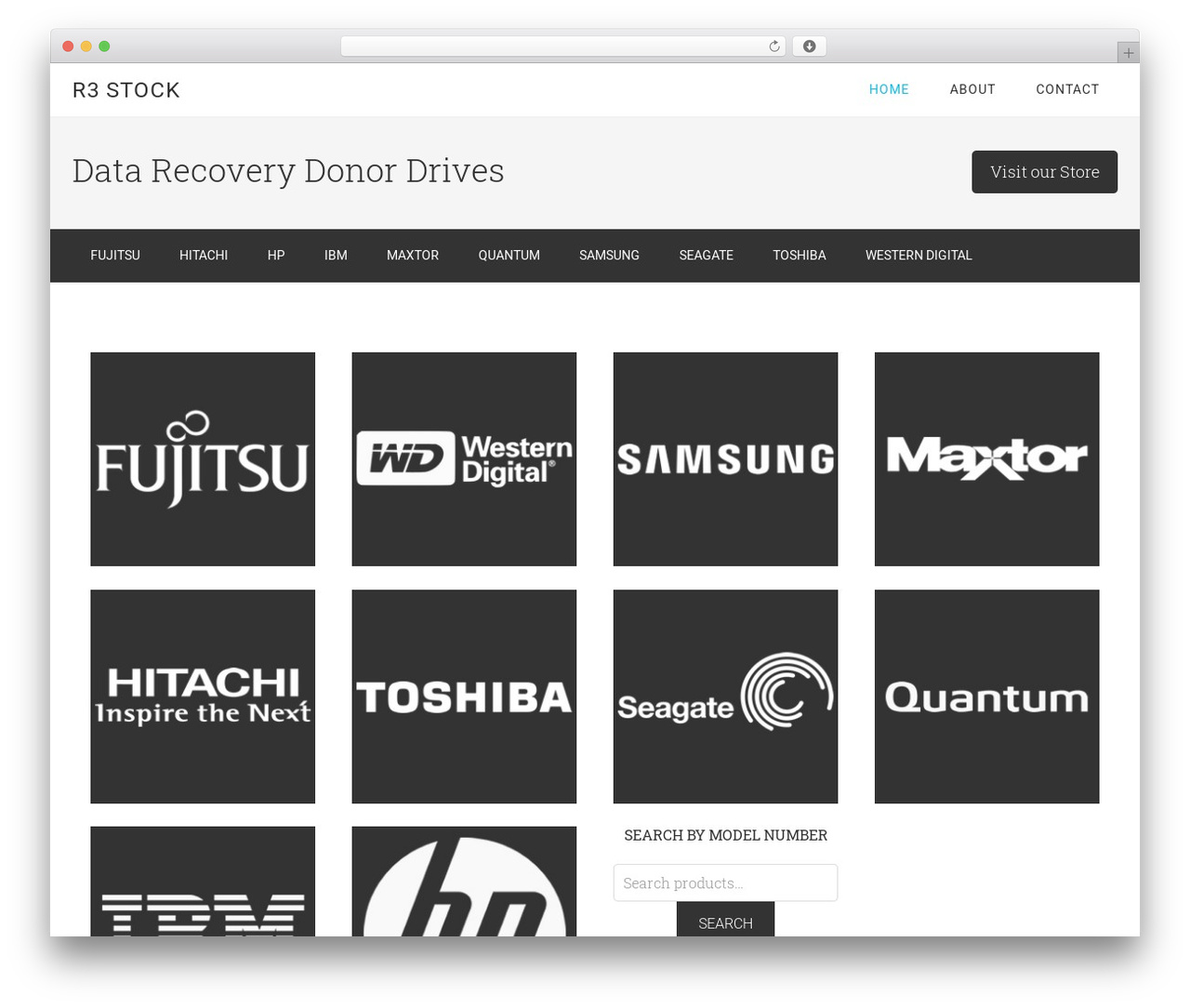Open the Fujitsu logo tile
The width and height of the screenshot is (1190, 1008).
tap(203, 458)
